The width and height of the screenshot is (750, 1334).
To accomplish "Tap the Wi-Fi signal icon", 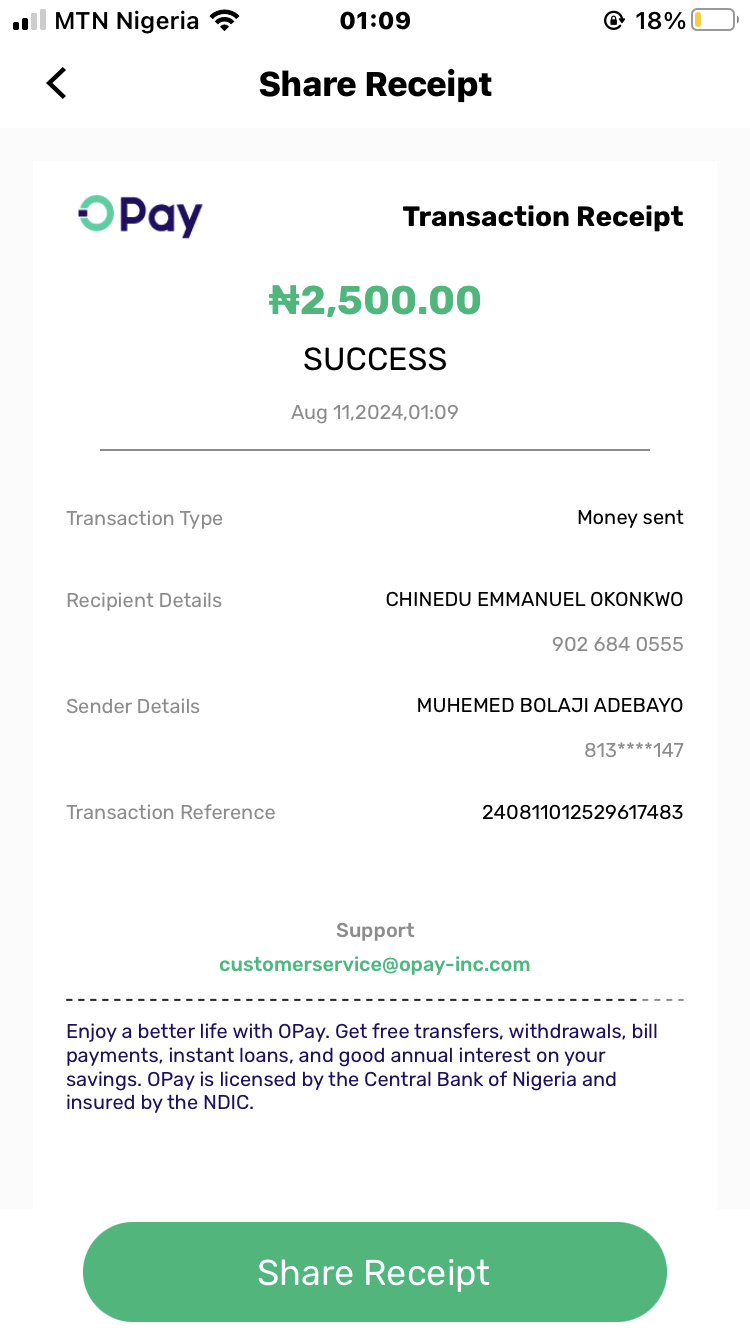I will 226,21.
